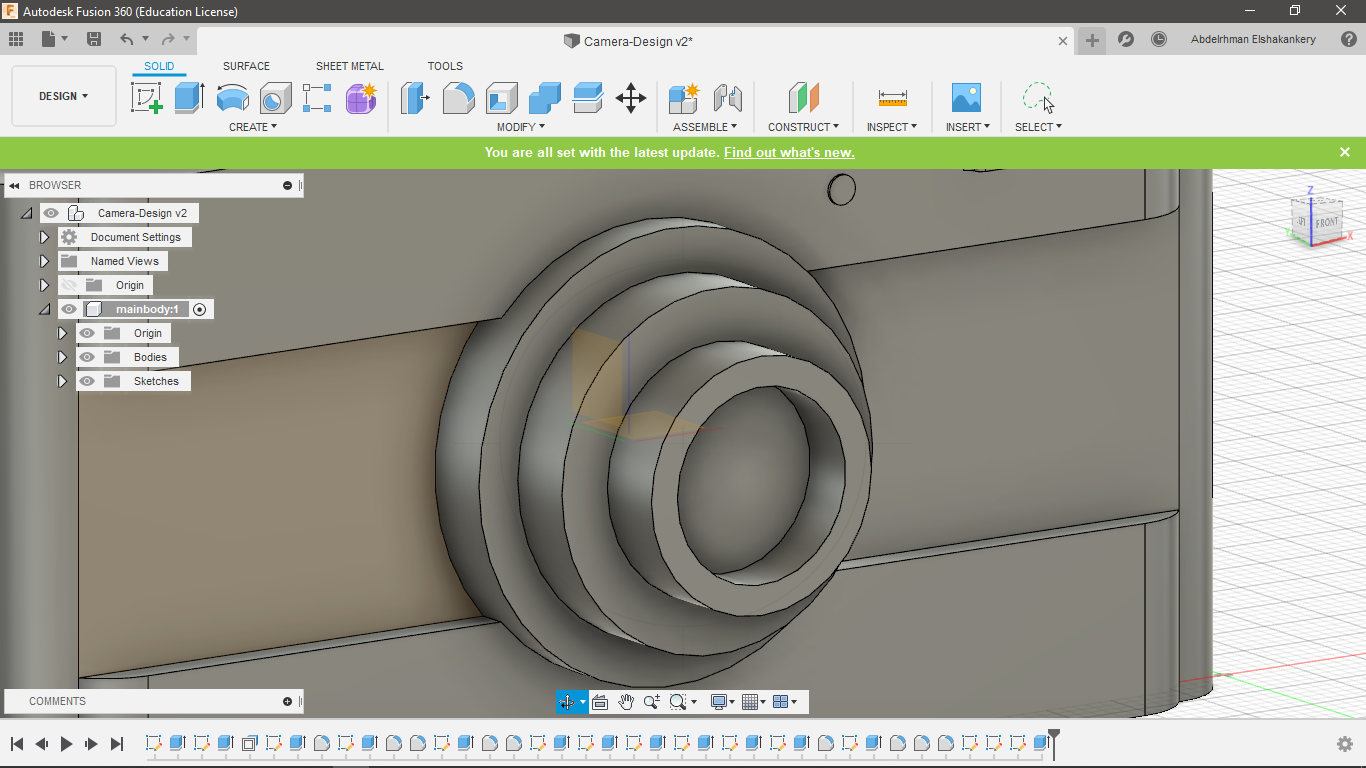Open the CONSTRUCT dropdown menu

click(x=803, y=127)
